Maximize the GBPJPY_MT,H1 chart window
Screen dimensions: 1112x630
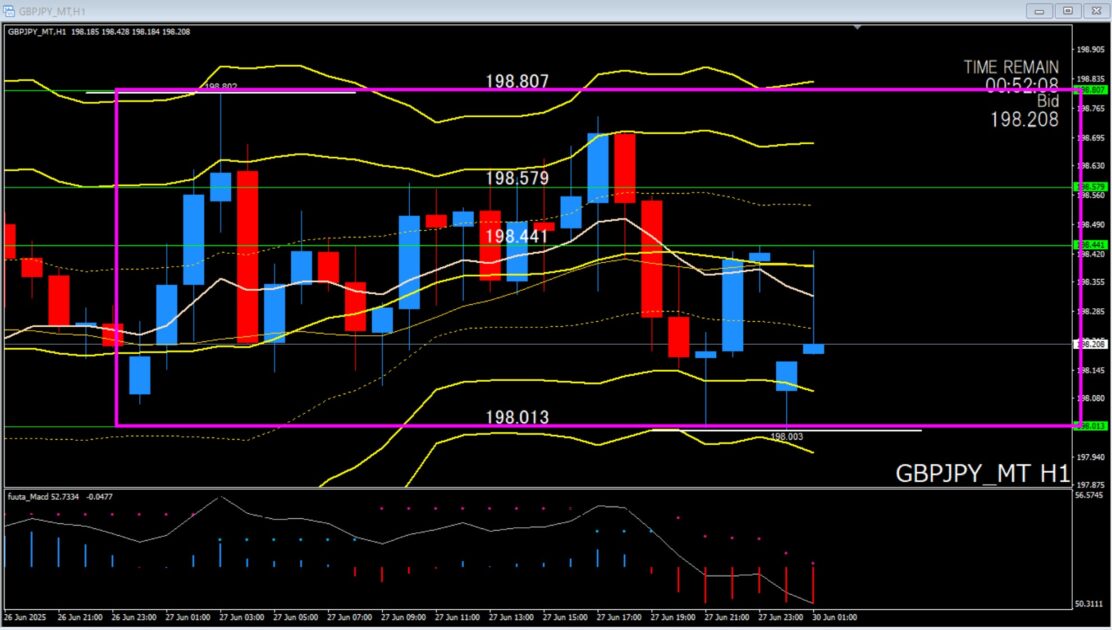pos(1067,10)
